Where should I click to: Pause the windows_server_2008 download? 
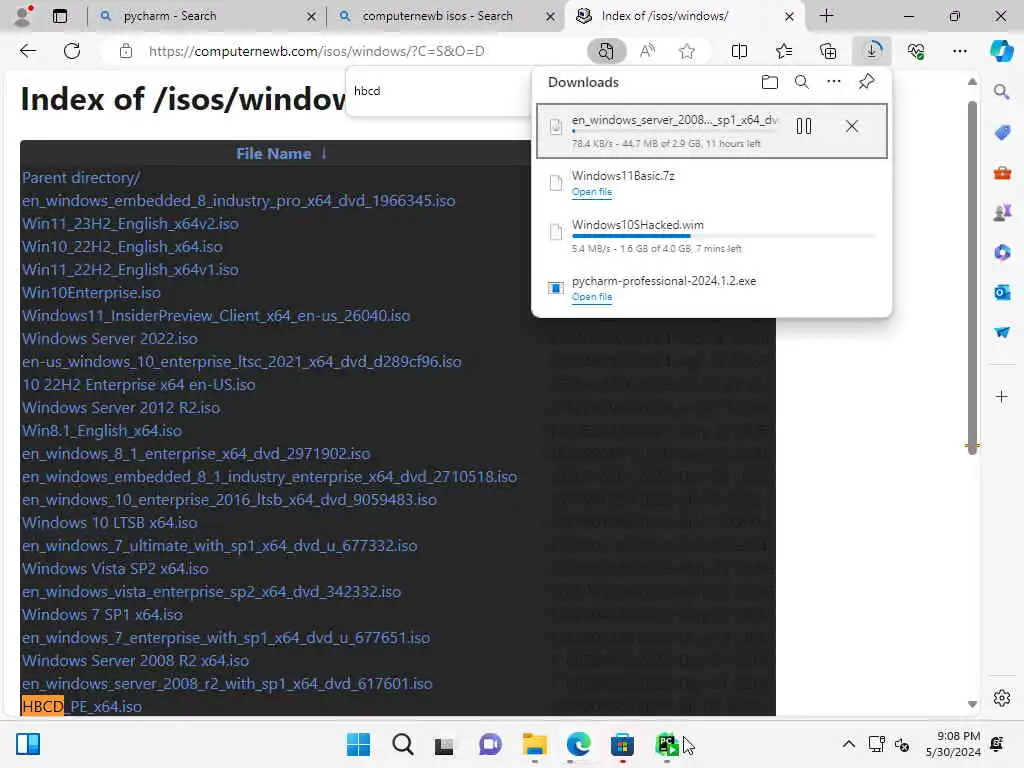click(x=804, y=126)
